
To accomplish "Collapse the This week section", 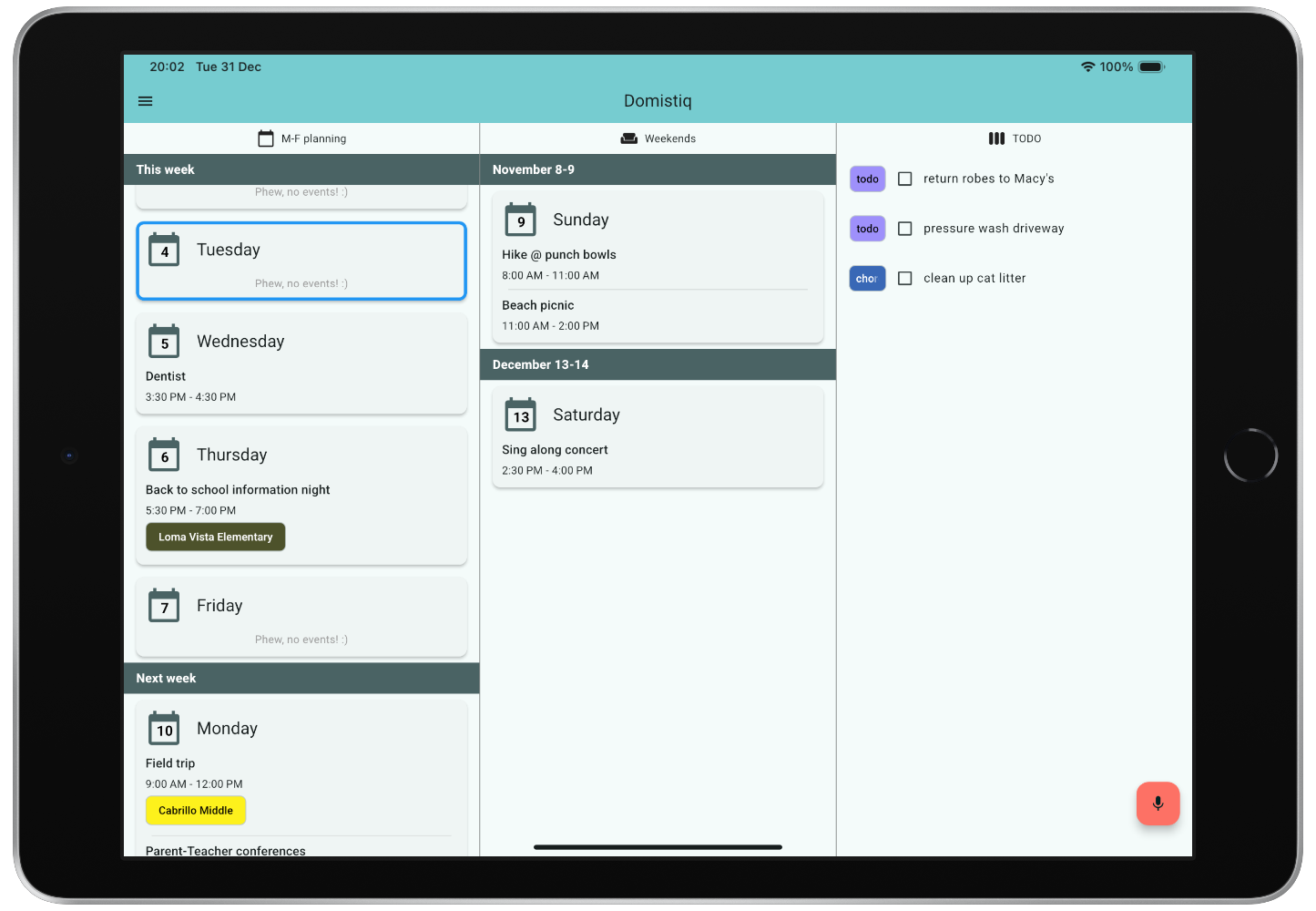I will 301,169.
